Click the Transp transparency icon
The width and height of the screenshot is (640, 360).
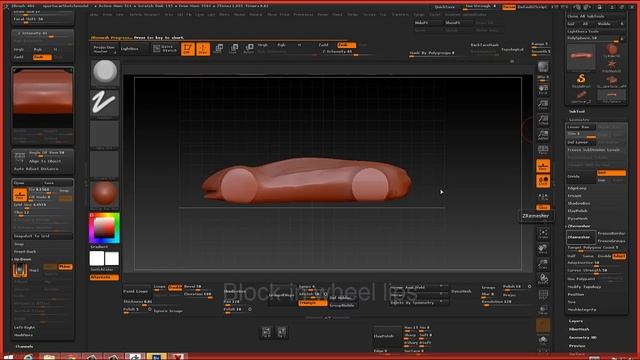point(543,310)
